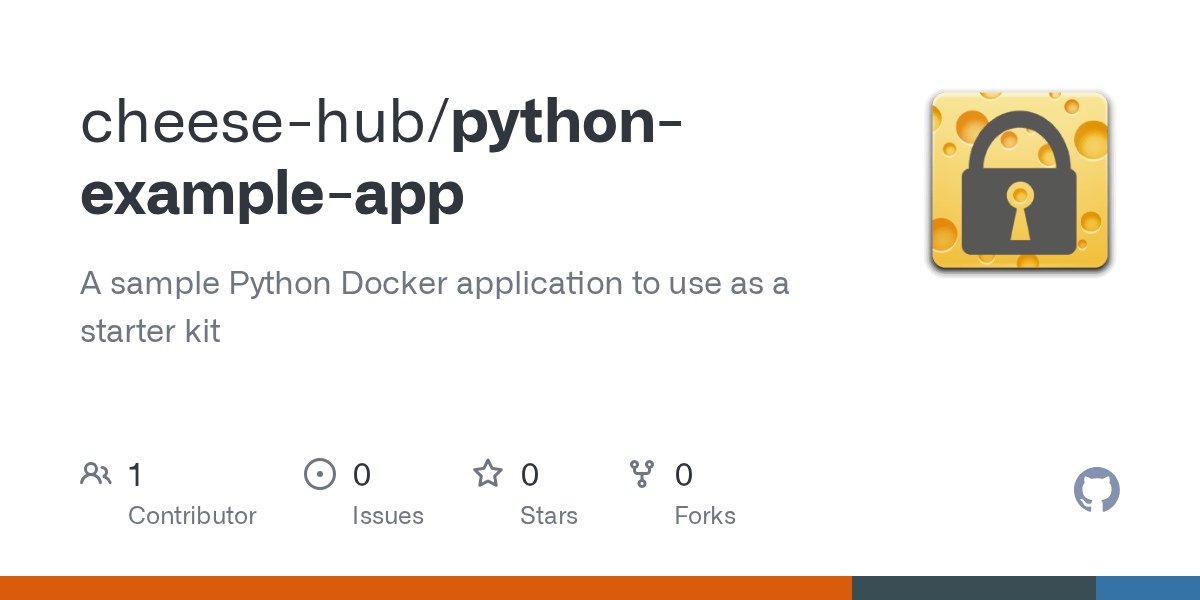Click the blue segment of the language bar
Viewport: 1200px width, 600px height.
click(x=1148, y=588)
